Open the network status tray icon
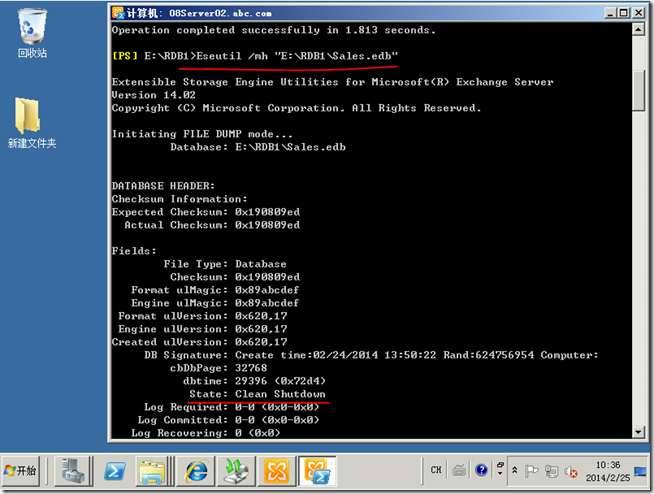The height and width of the screenshot is (494, 654). point(551,471)
